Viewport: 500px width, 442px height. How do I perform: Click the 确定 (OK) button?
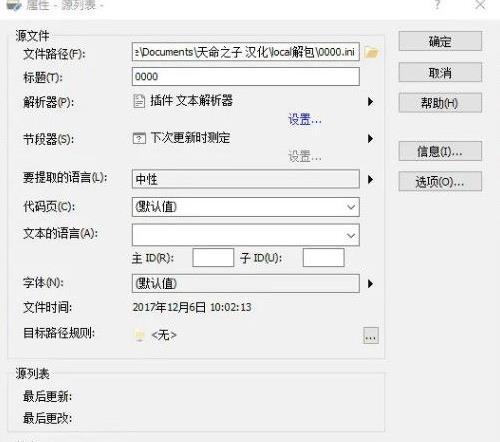pyautogui.click(x=440, y=41)
